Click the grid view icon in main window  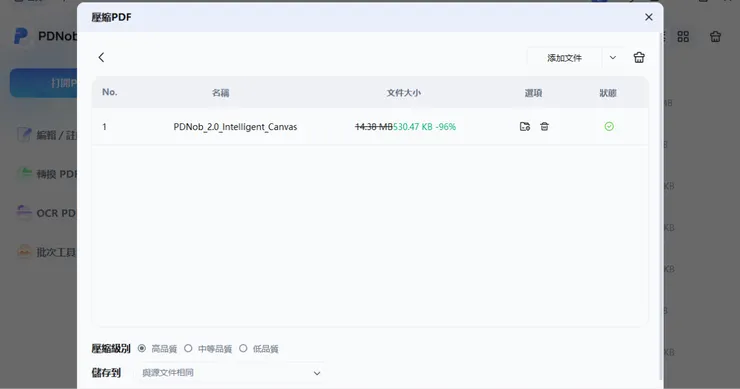(683, 37)
